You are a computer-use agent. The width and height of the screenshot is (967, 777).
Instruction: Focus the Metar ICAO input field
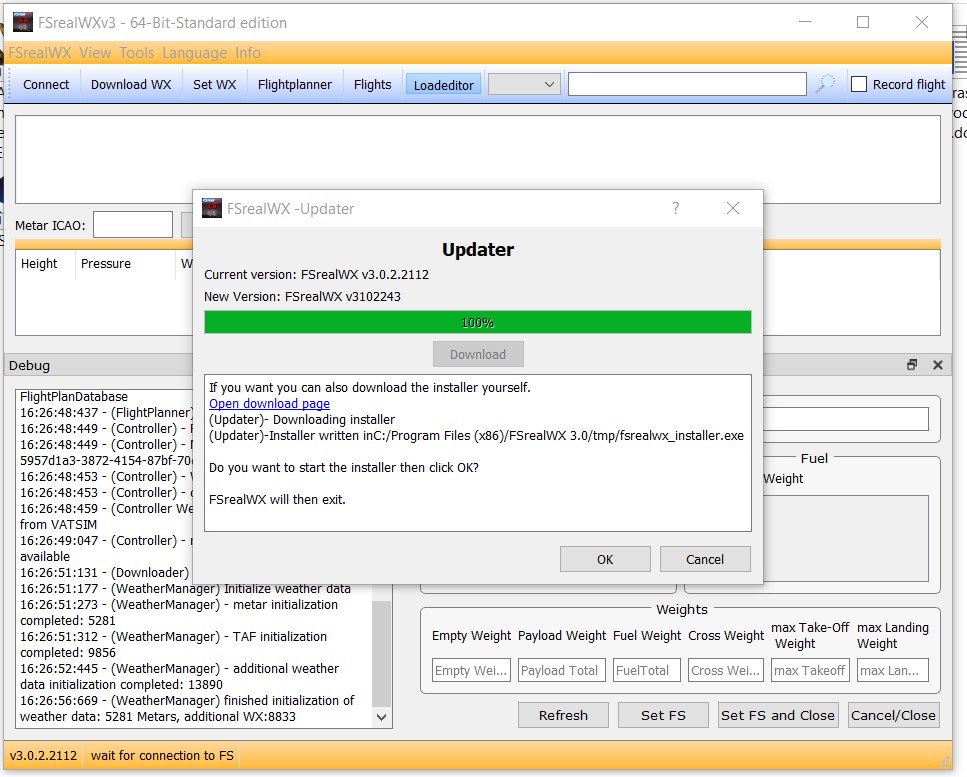(x=133, y=224)
